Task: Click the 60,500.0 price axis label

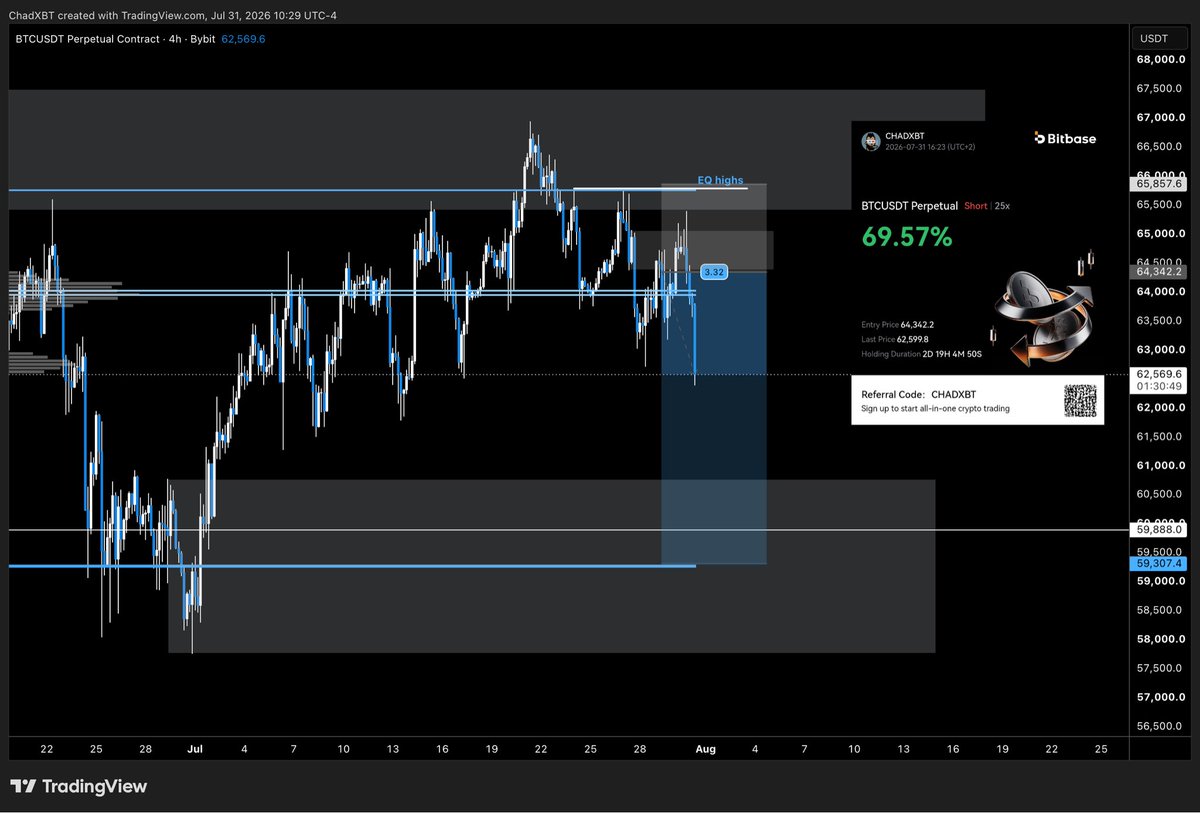Action: (1161, 495)
